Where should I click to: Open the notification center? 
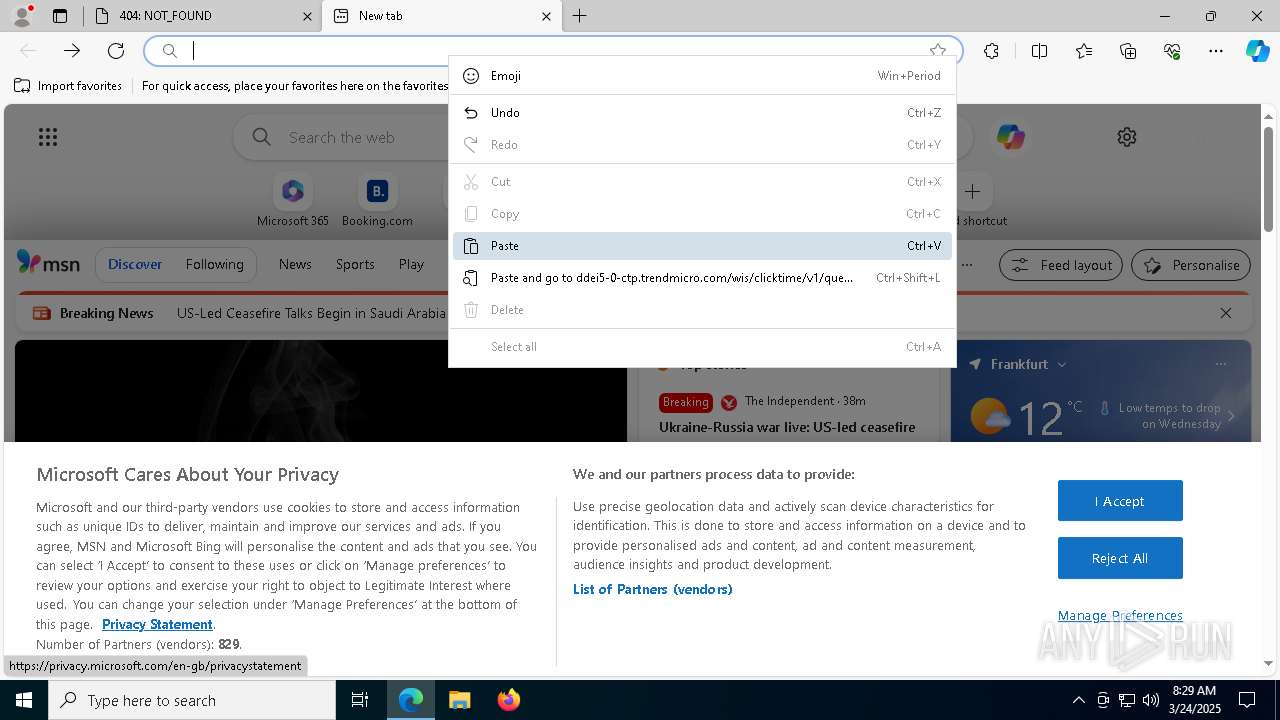(x=1247, y=700)
